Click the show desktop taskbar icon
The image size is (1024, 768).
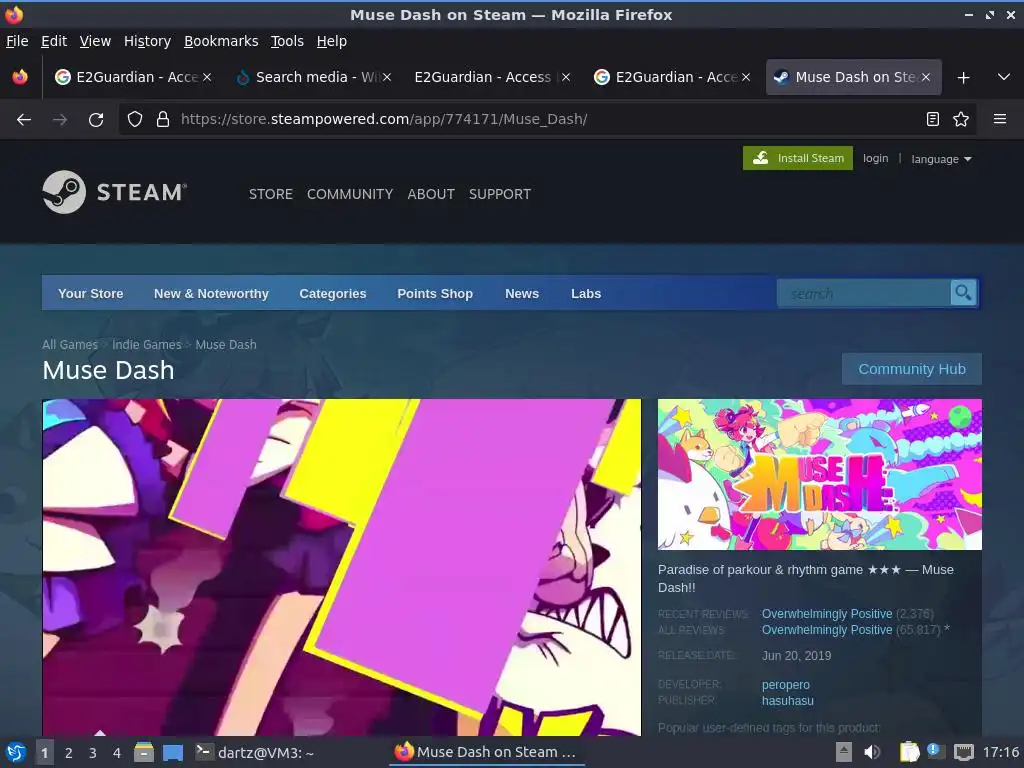point(172,752)
